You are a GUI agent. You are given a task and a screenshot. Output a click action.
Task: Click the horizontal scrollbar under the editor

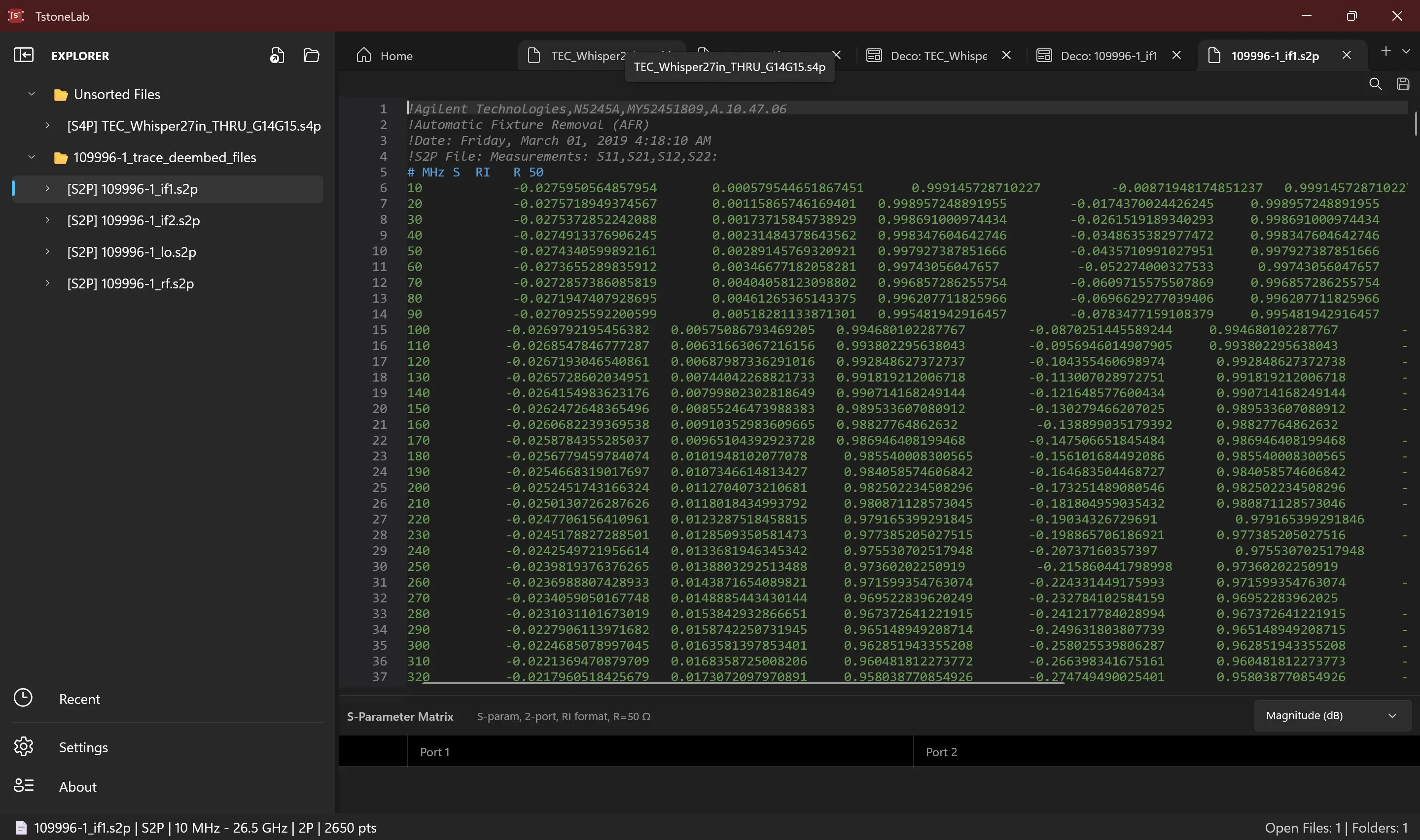point(743,683)
